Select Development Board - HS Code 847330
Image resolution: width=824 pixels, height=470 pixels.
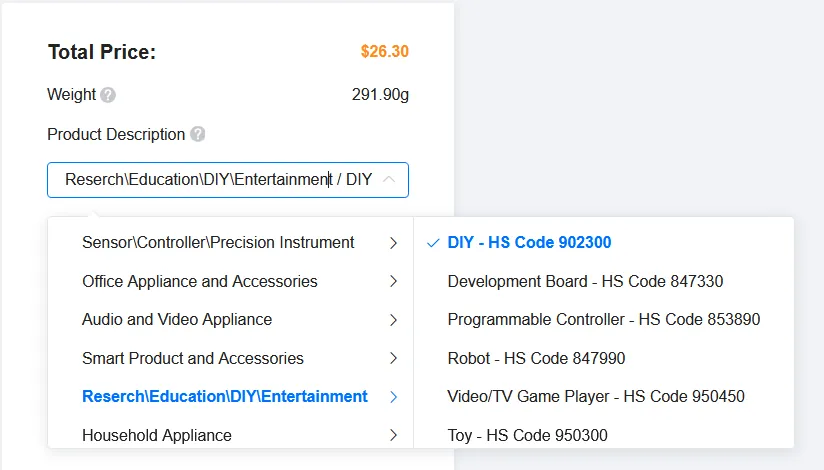[585, 282]
